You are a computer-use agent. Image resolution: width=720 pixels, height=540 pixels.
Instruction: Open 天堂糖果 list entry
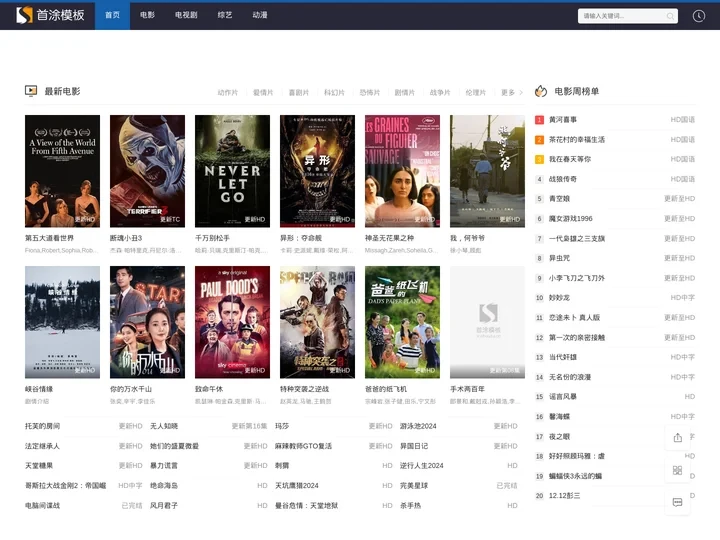click(x=39, y=466)
